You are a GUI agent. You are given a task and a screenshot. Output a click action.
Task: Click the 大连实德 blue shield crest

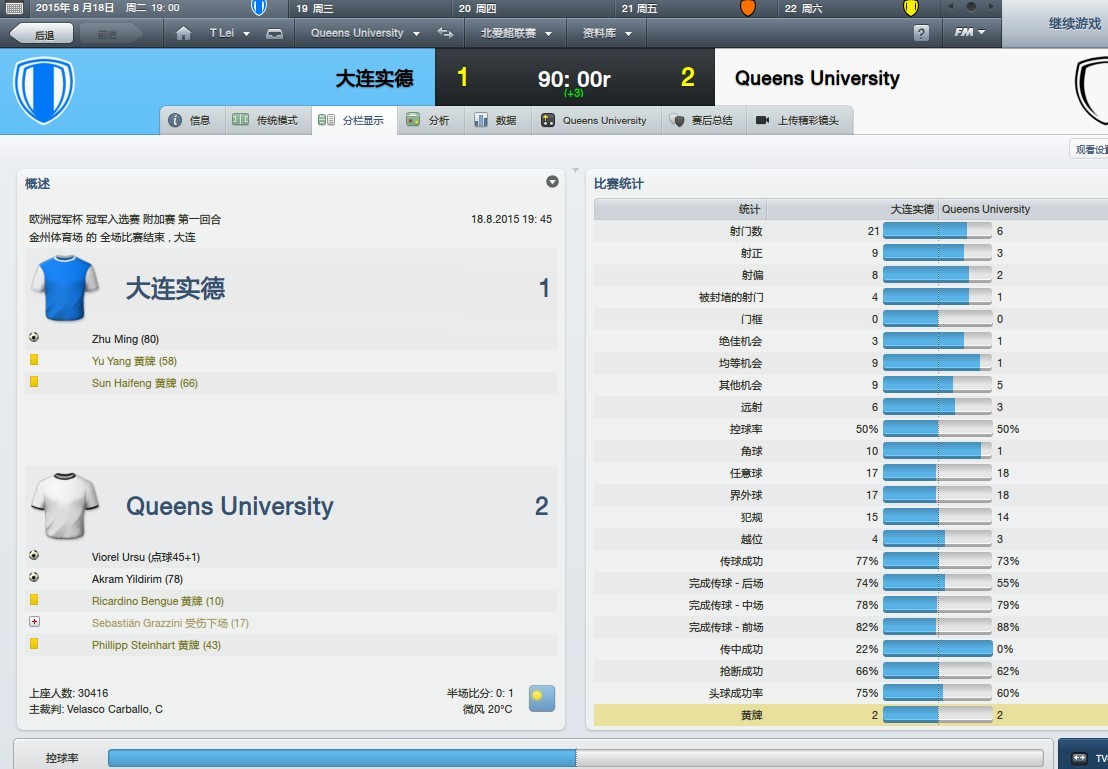(43, 90)
